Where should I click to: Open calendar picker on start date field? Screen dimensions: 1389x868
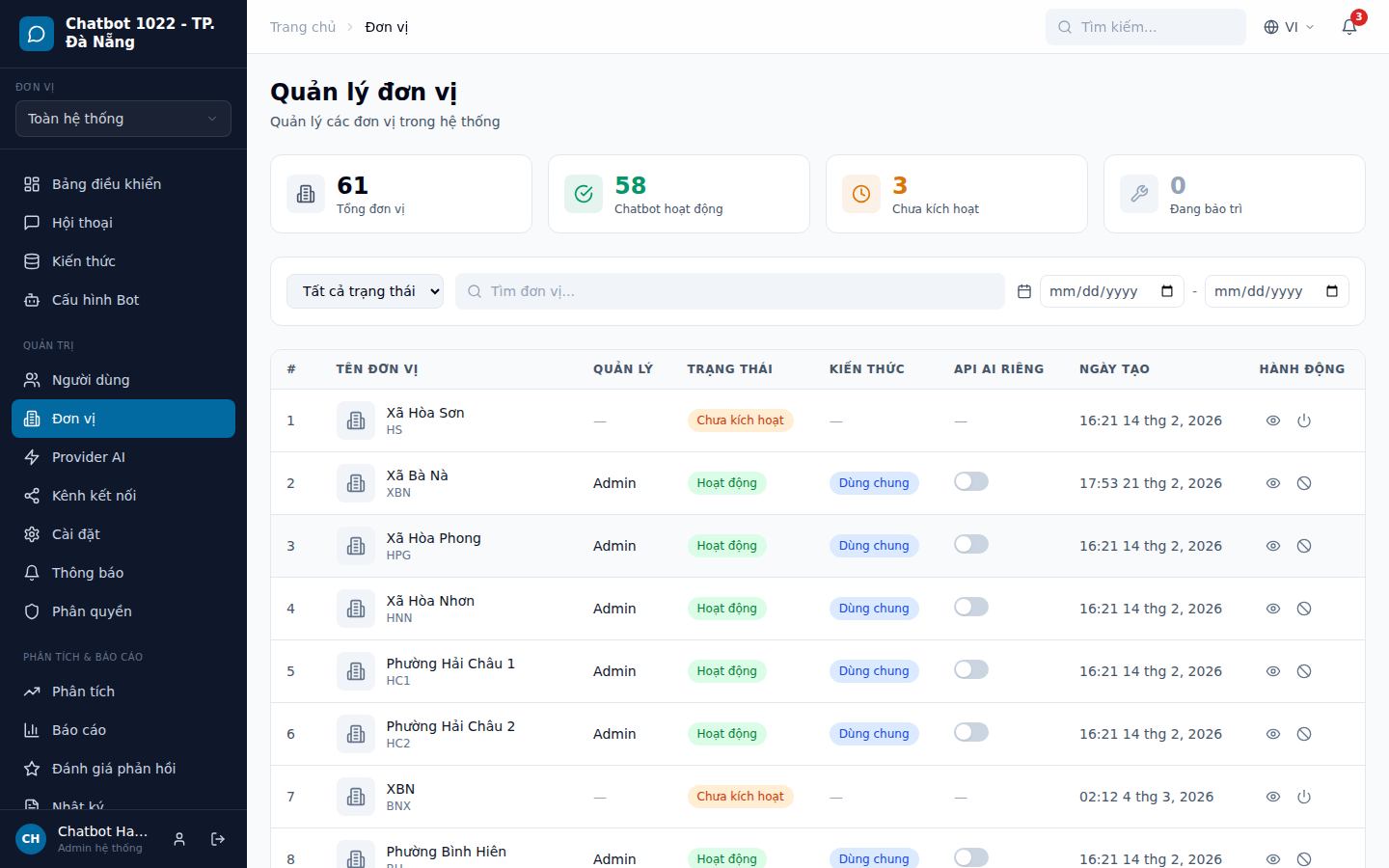click(1167, 291)
